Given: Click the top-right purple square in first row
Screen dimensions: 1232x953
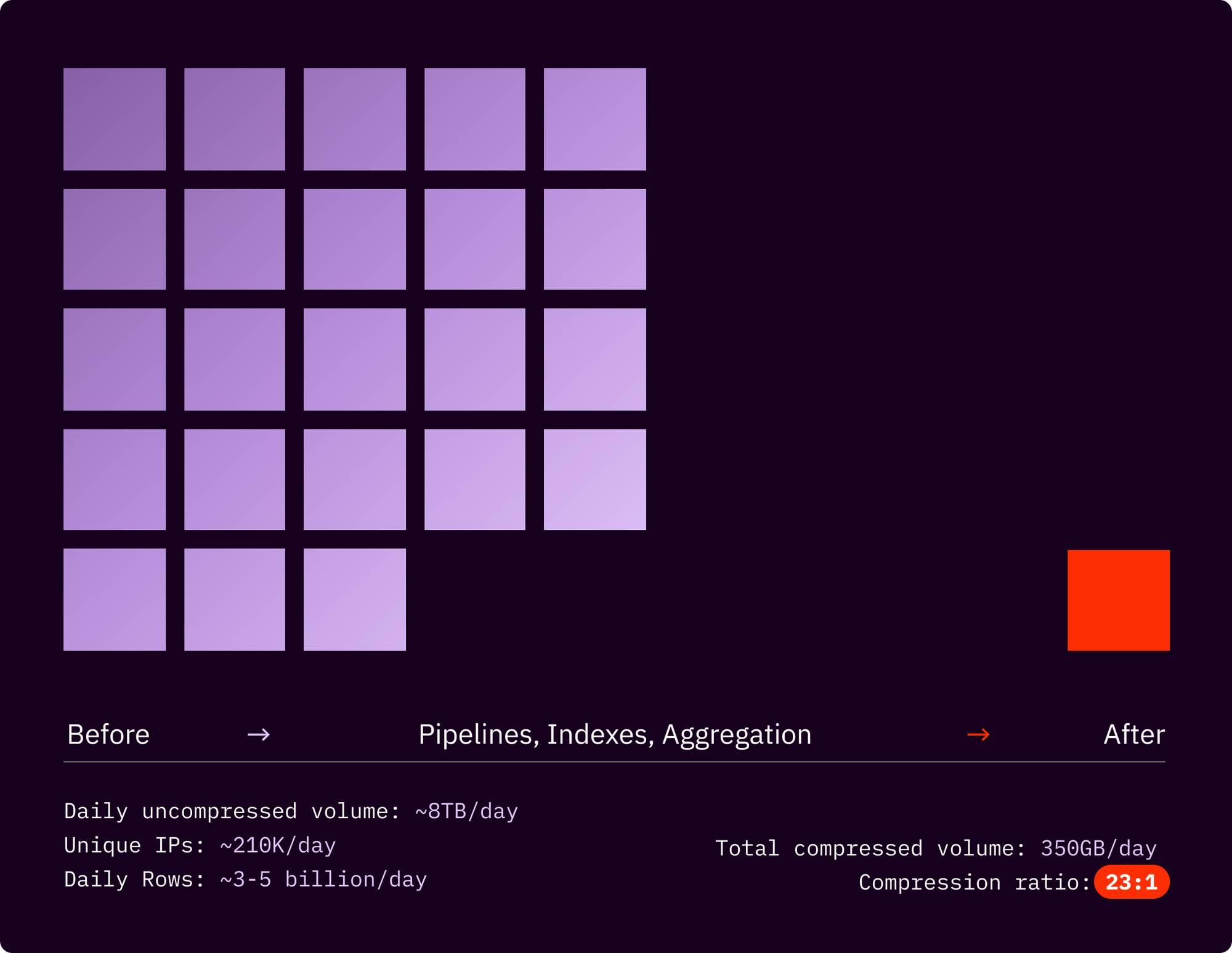Looking at the screenshot, I should tap(594, 119).
